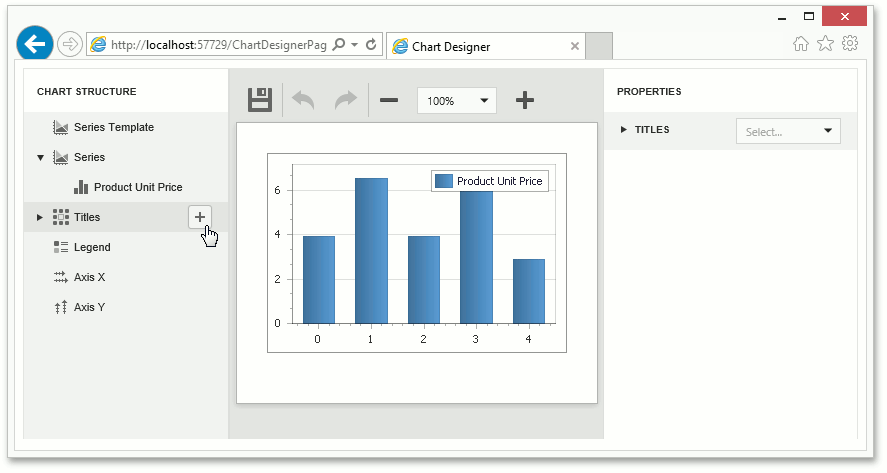The width and height of the screenshot is (887, 473).
Task: Open browser Tools gear menu
Action: pyautogui.click(x=850, y=43)
